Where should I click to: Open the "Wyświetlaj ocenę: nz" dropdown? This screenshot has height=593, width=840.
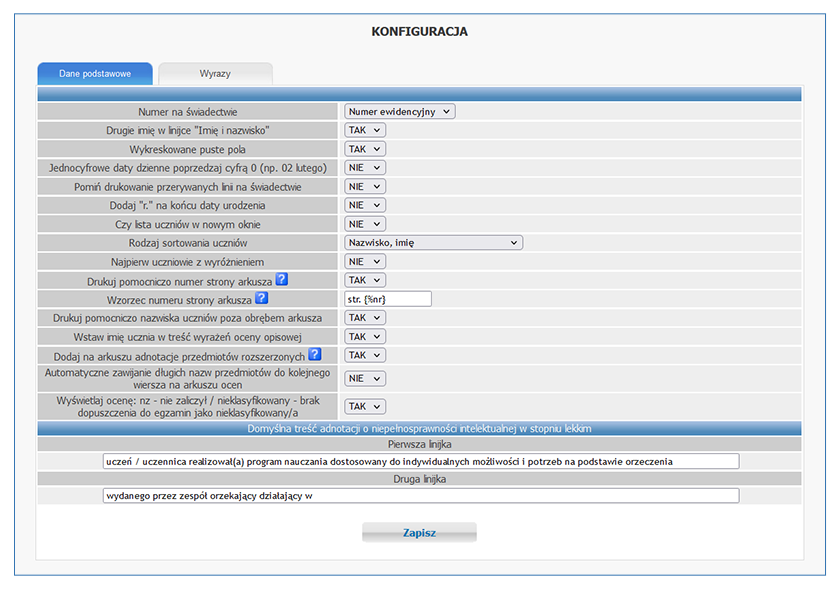365,406
